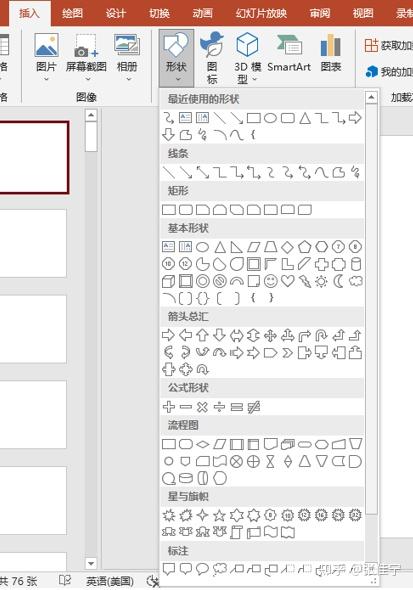Image resolution: width=413 pixels, height=590 pixels.
Task: Click the 获取加载项 button
Action: [x=388, y=46]
